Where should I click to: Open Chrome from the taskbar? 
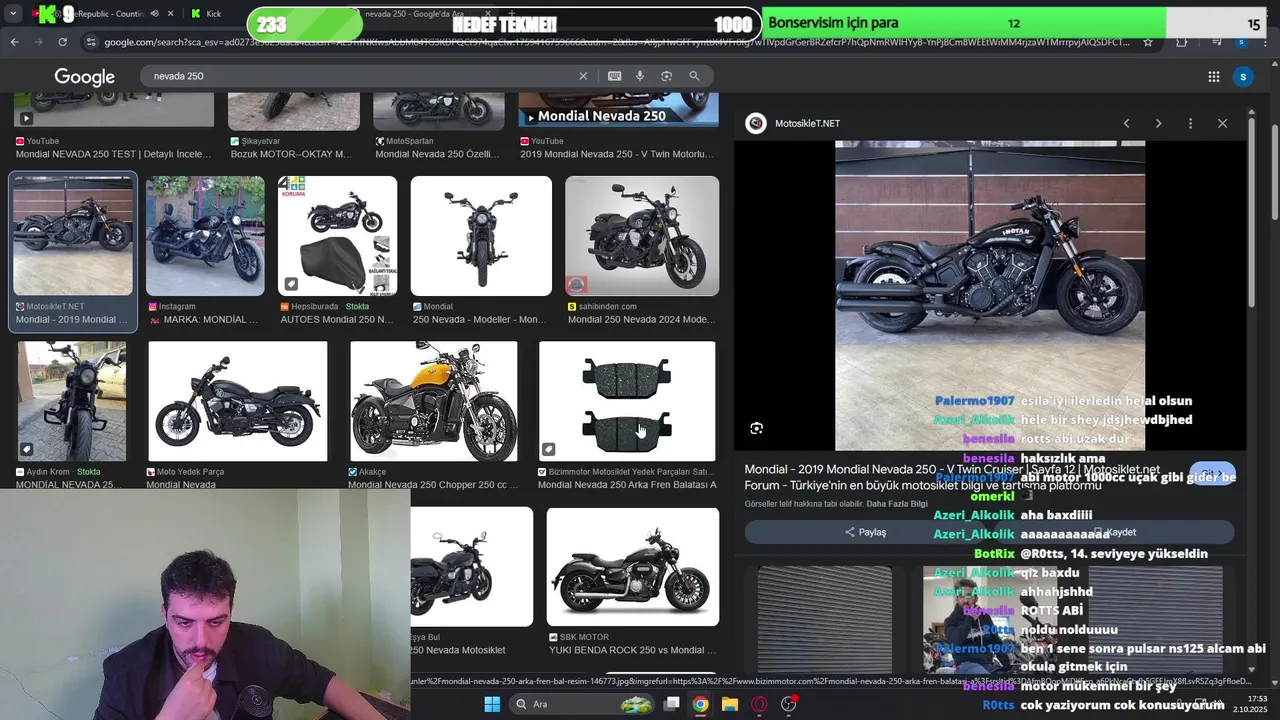pos(701,704)
